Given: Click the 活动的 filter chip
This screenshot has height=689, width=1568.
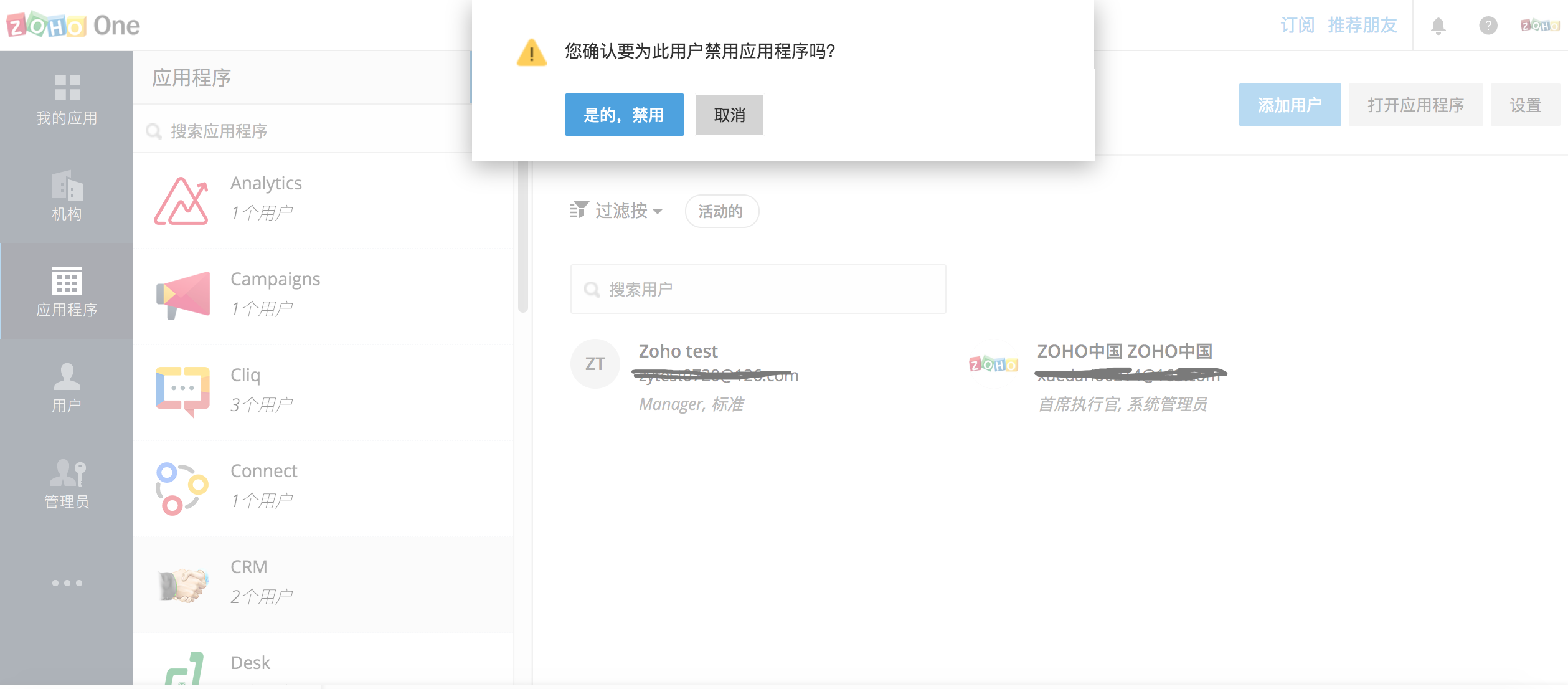Looking at the screenshot, I should click(721, 211).
